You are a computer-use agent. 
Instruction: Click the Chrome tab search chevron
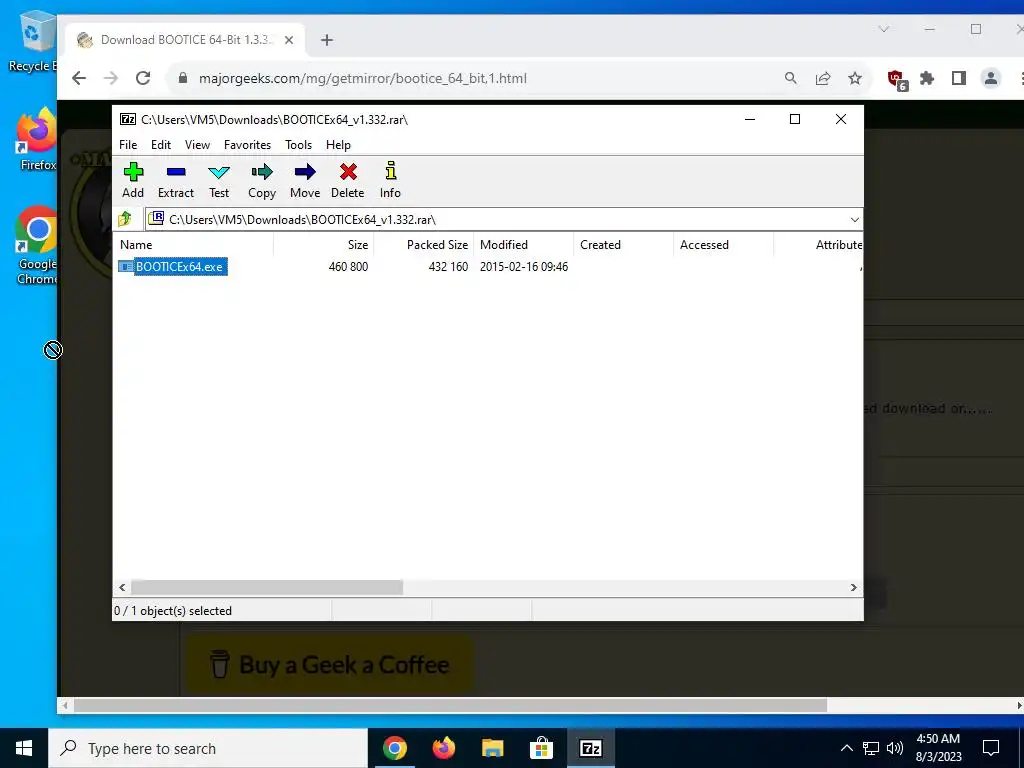(884, 29)
